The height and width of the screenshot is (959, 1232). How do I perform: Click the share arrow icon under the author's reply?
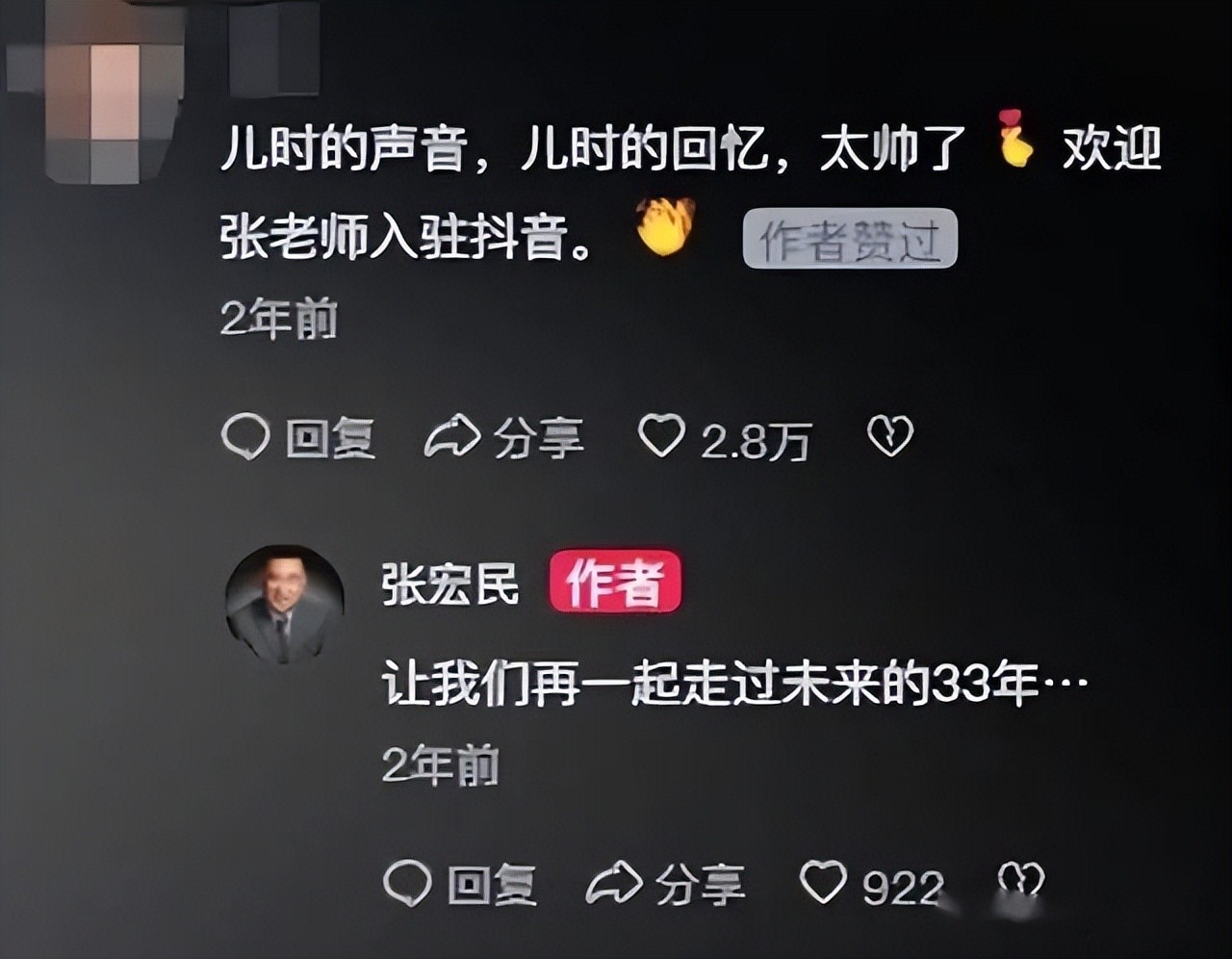click(614, 883)
